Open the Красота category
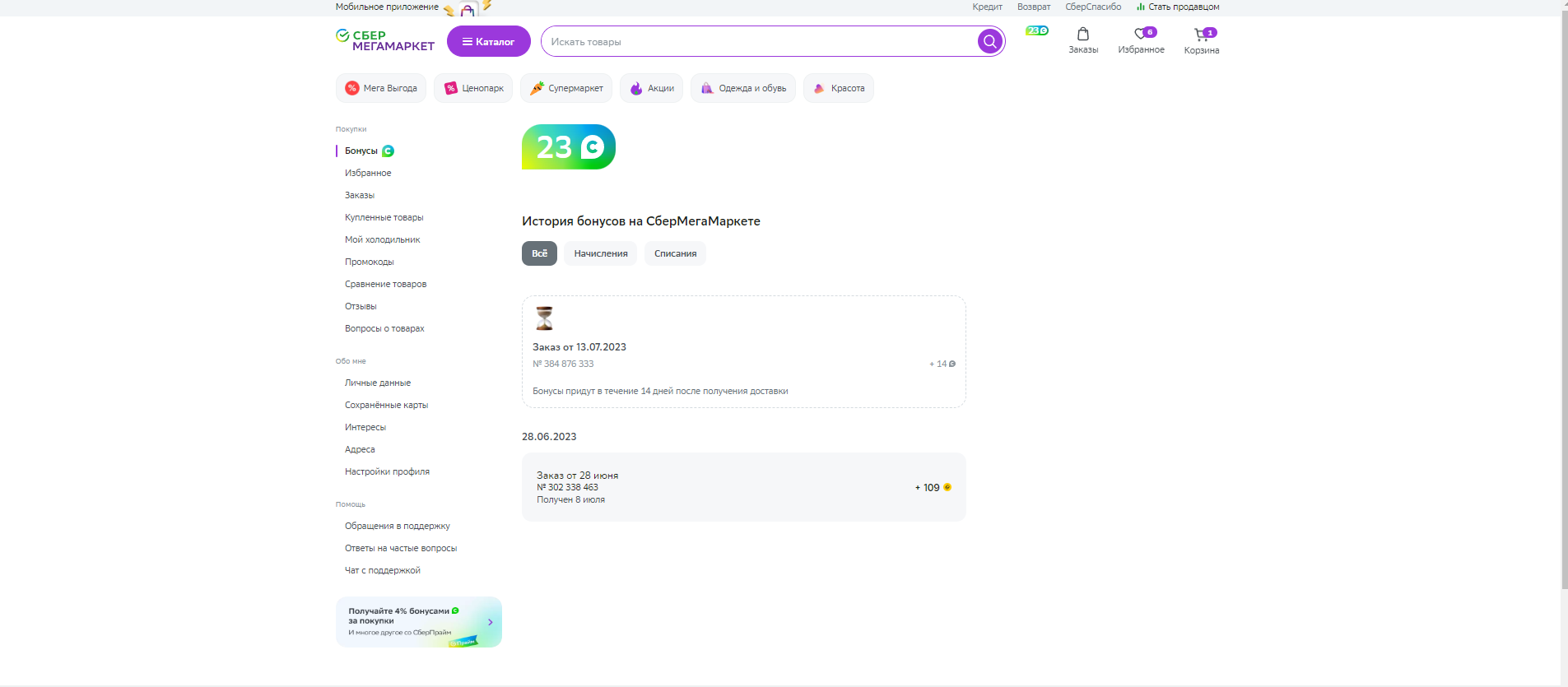 coord(839,88)
